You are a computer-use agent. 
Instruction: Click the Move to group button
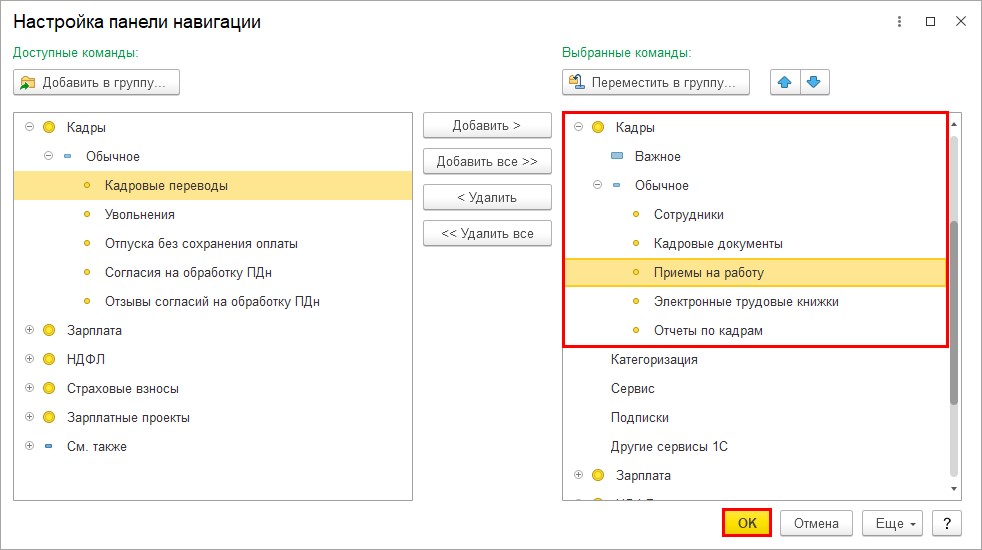tap(656, 82)
